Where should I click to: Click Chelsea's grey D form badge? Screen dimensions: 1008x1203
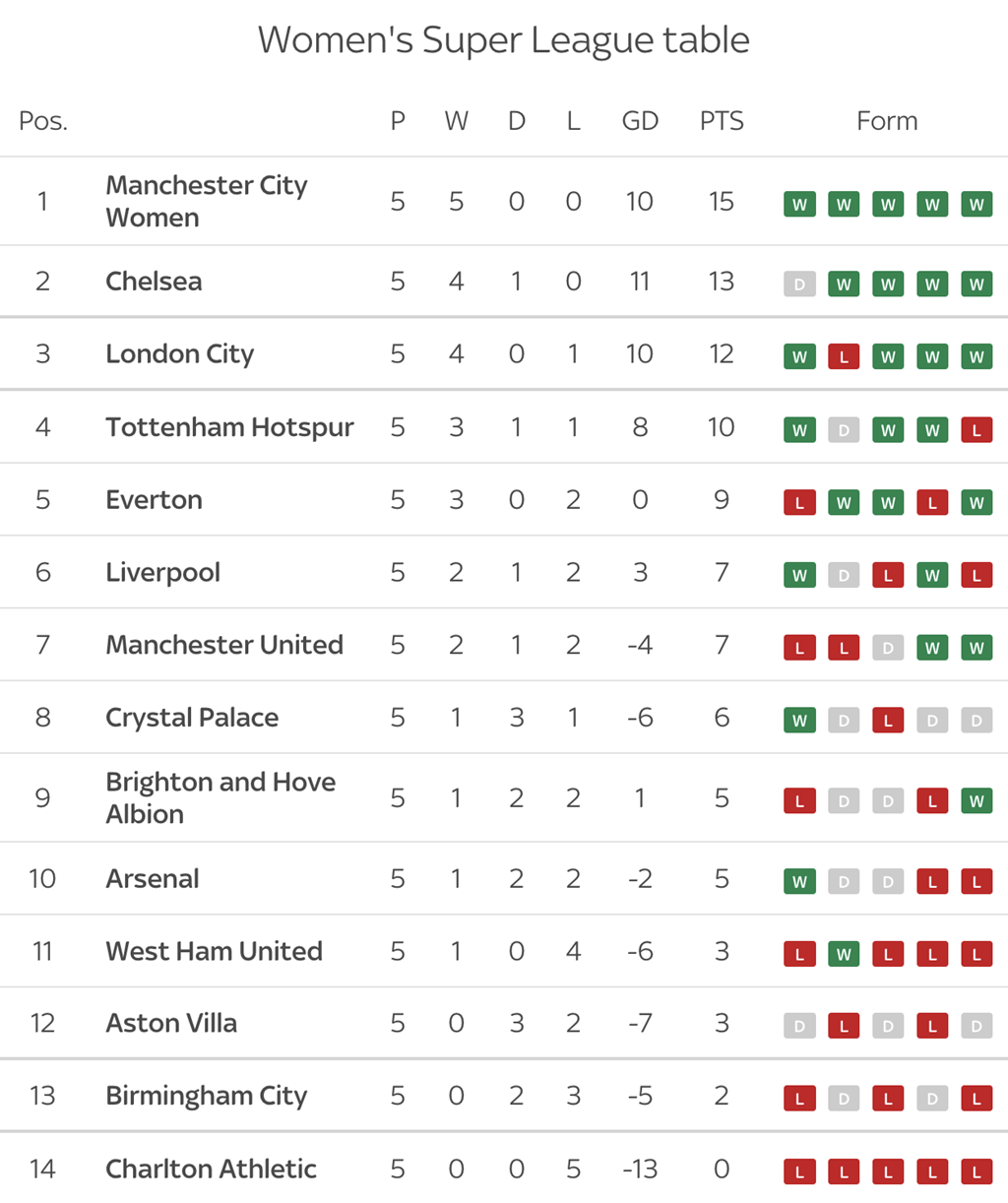(x=799, y=285)
